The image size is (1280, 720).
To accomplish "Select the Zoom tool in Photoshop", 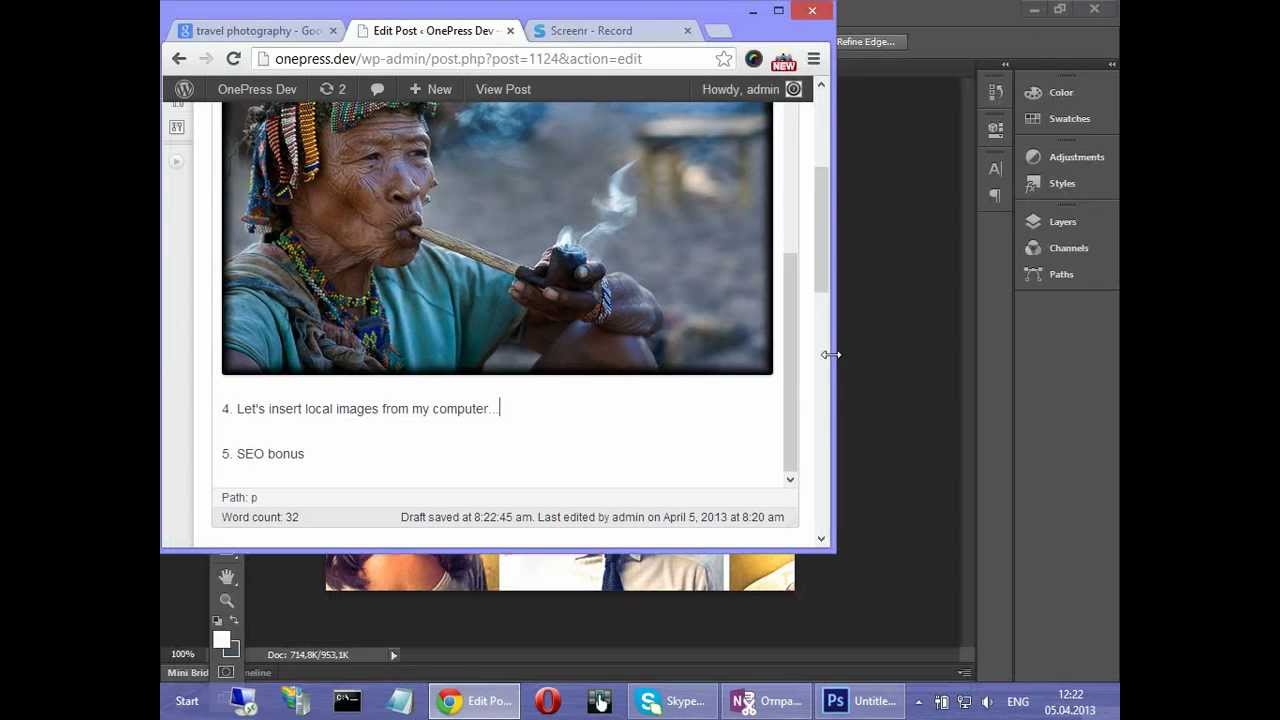I will pyautogui.click(x=227, y=601).
